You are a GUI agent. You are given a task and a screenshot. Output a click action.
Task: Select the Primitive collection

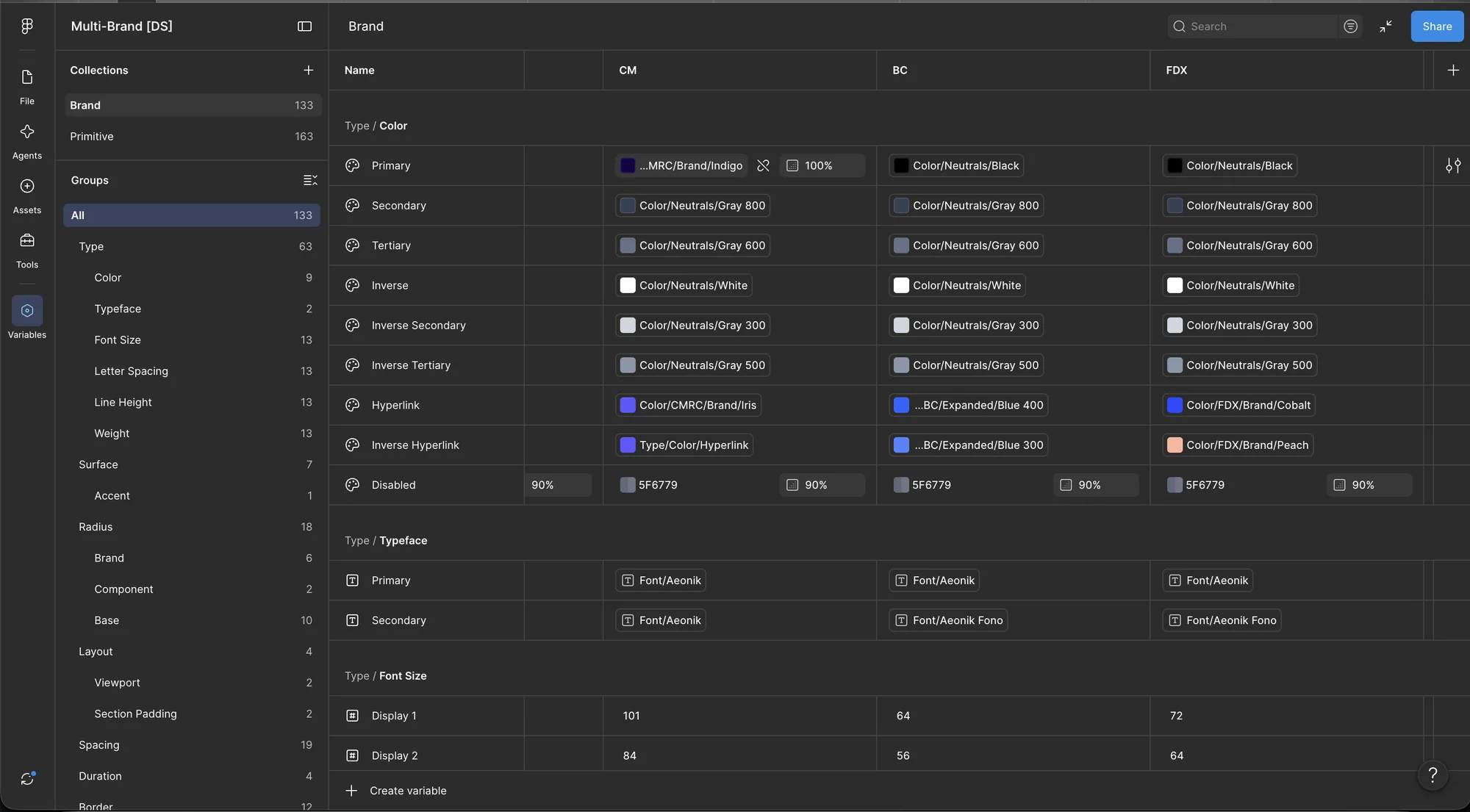(x=192, y=137)
